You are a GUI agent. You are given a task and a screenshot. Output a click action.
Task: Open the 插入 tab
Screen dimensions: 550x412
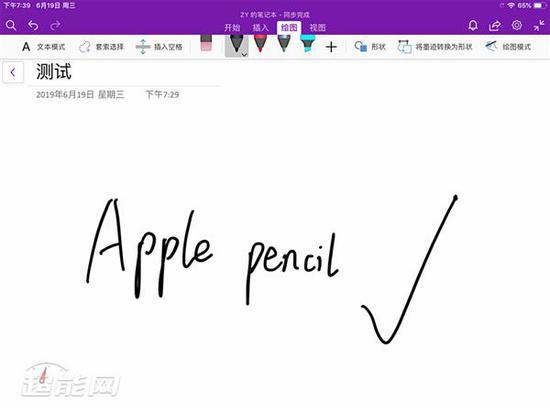coord(260,28)
